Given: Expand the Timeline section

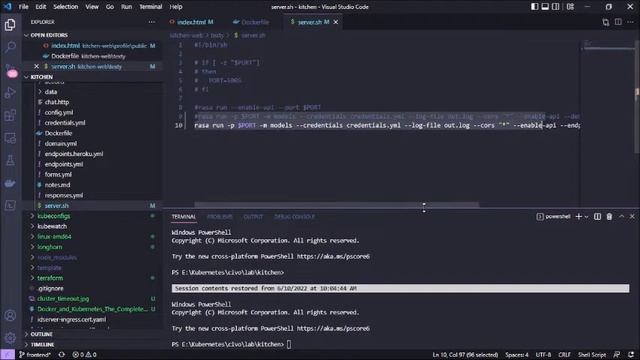Looking at the screenshot, I should (x=93, y=344).
